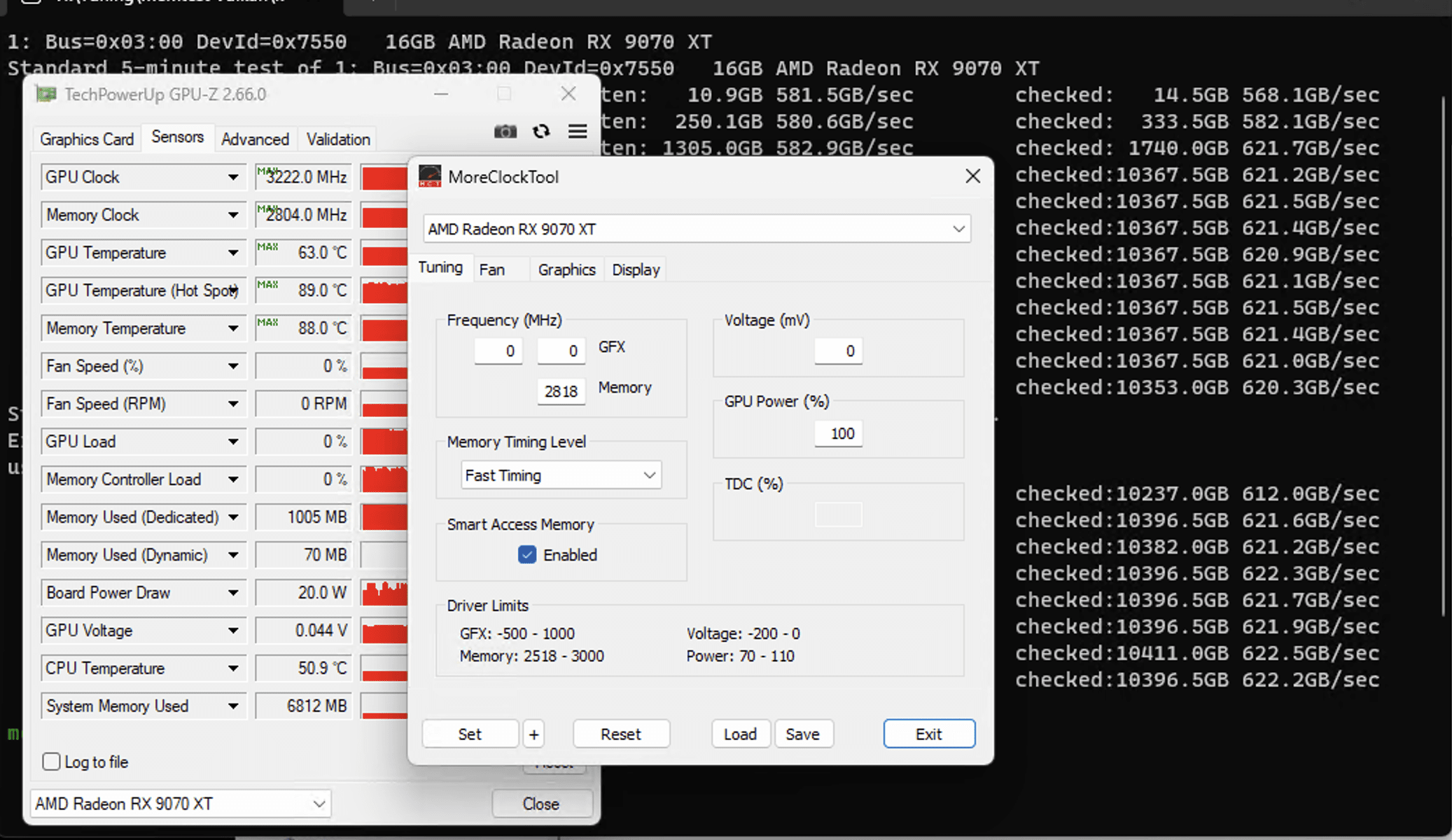
Task: Open the GPU Temperature sensor dropdown
Action: pos(233,253)
